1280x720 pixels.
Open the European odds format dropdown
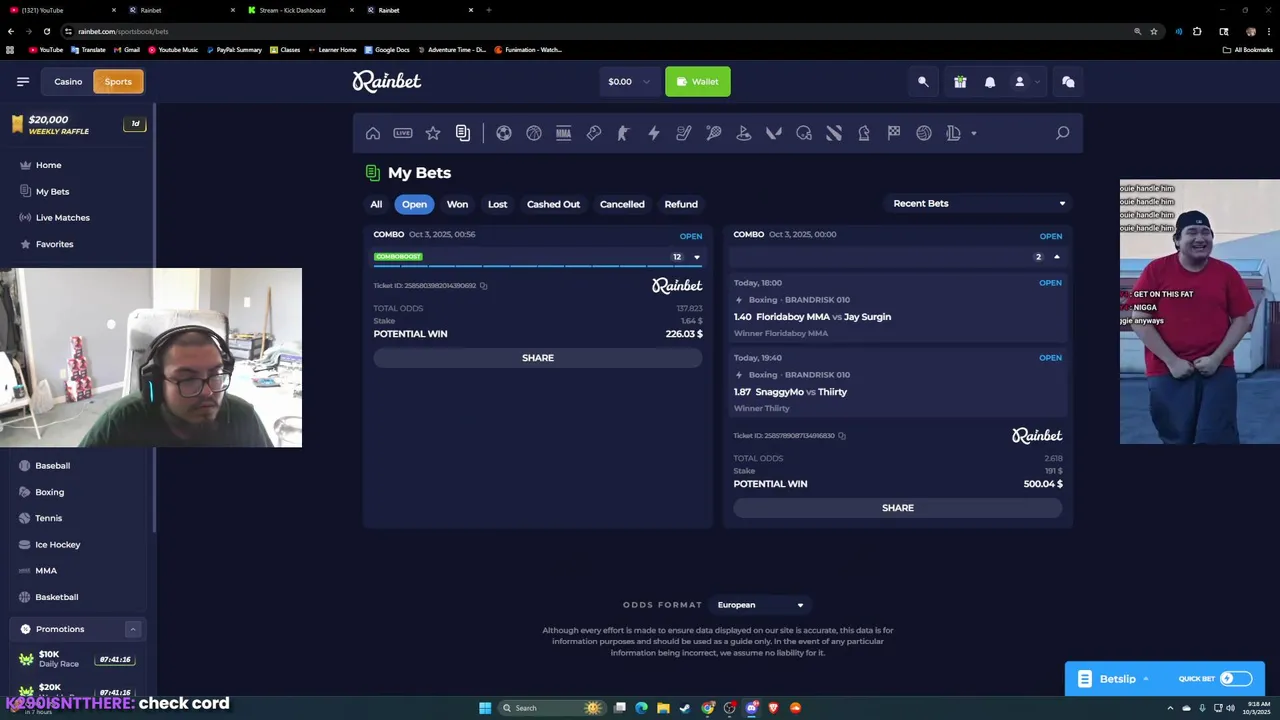click(760, 605)
